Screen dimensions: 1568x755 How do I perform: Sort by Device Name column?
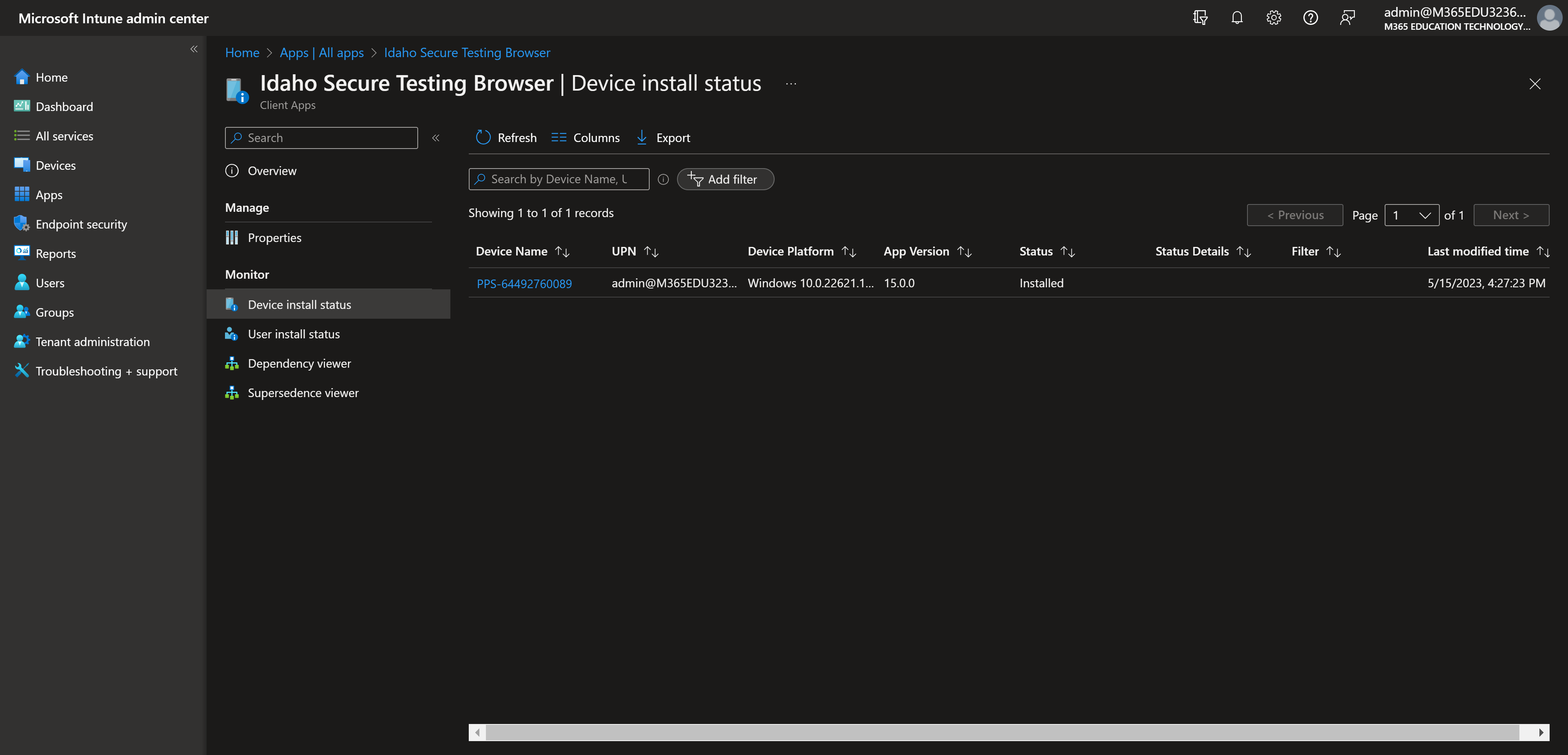click(522, 251)
